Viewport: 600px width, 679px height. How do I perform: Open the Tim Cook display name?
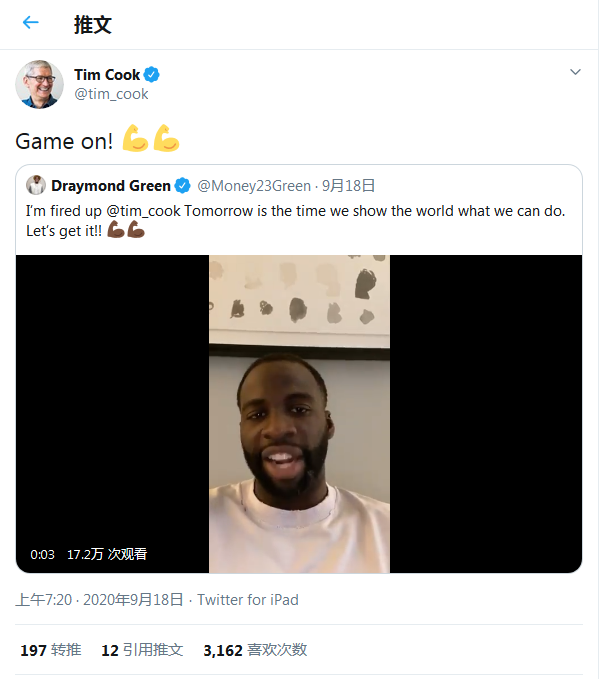pos(107,75)
